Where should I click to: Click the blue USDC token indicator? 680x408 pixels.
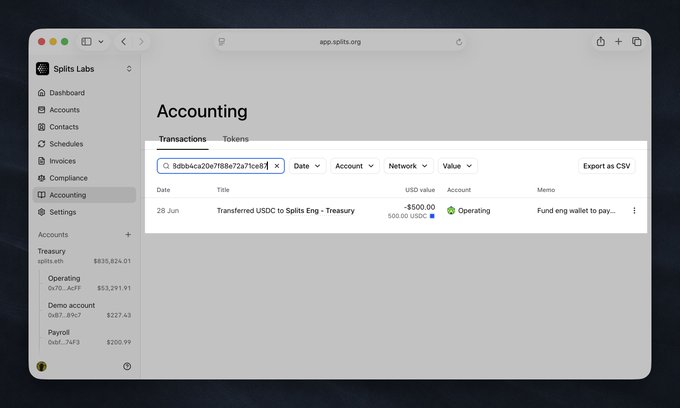[432, 216]
